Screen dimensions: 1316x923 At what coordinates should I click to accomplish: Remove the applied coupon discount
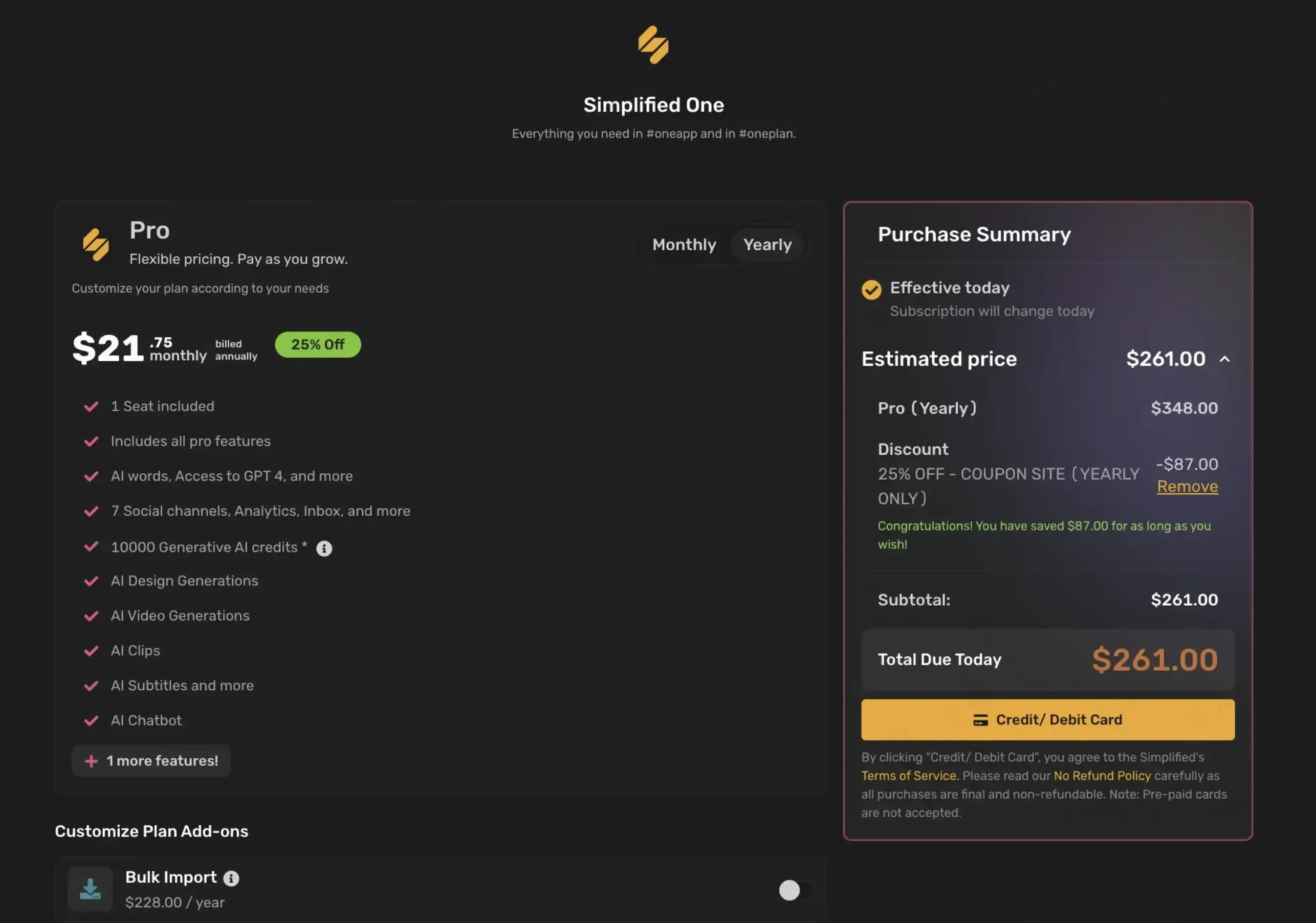coord(1187,487)
